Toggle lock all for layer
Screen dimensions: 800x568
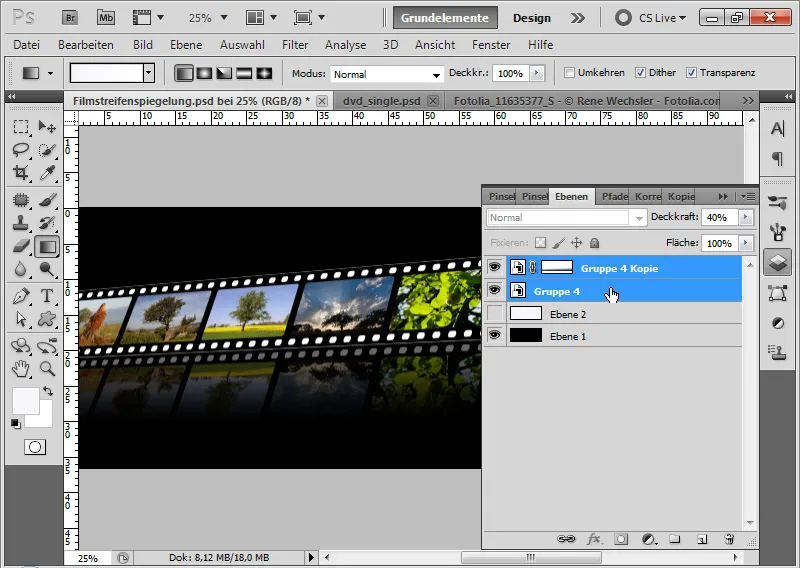click(x=594, y=243)
